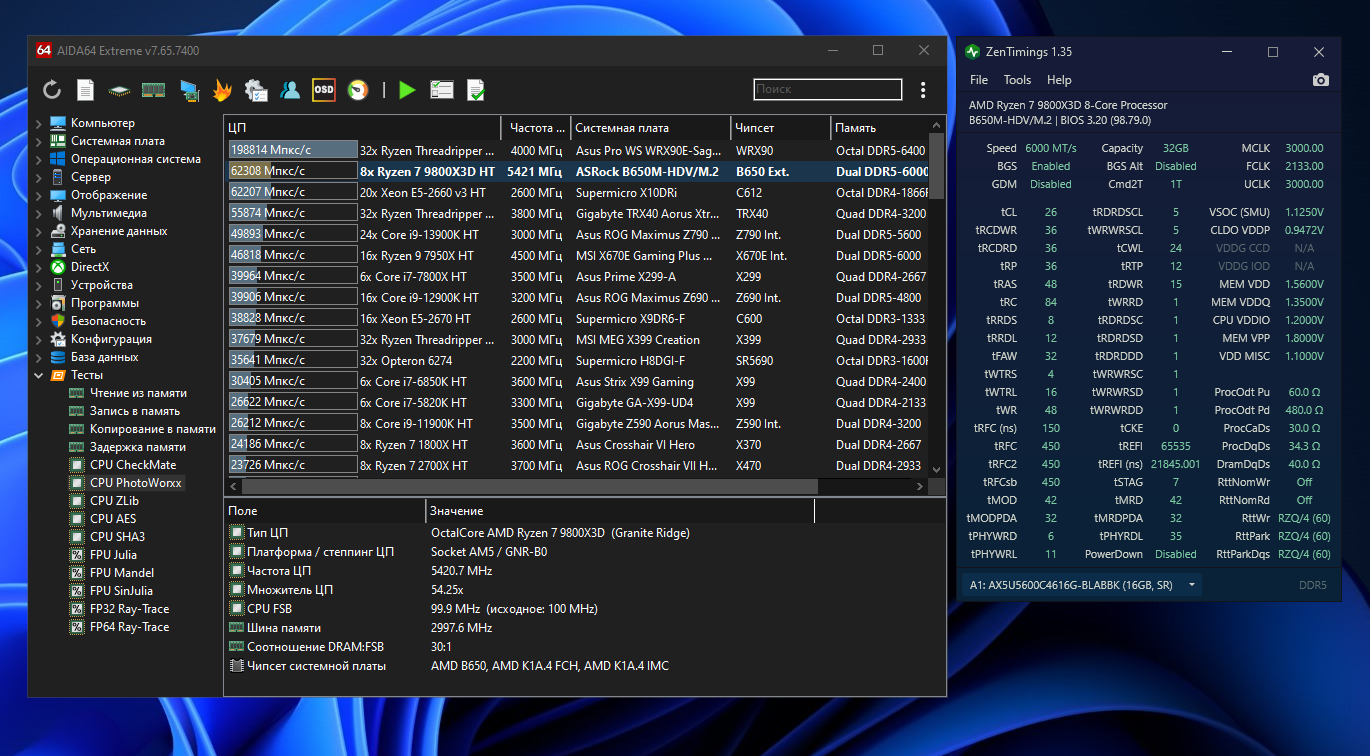Select the FPU Julia test
1370x756 pixels.
point(113,555)
